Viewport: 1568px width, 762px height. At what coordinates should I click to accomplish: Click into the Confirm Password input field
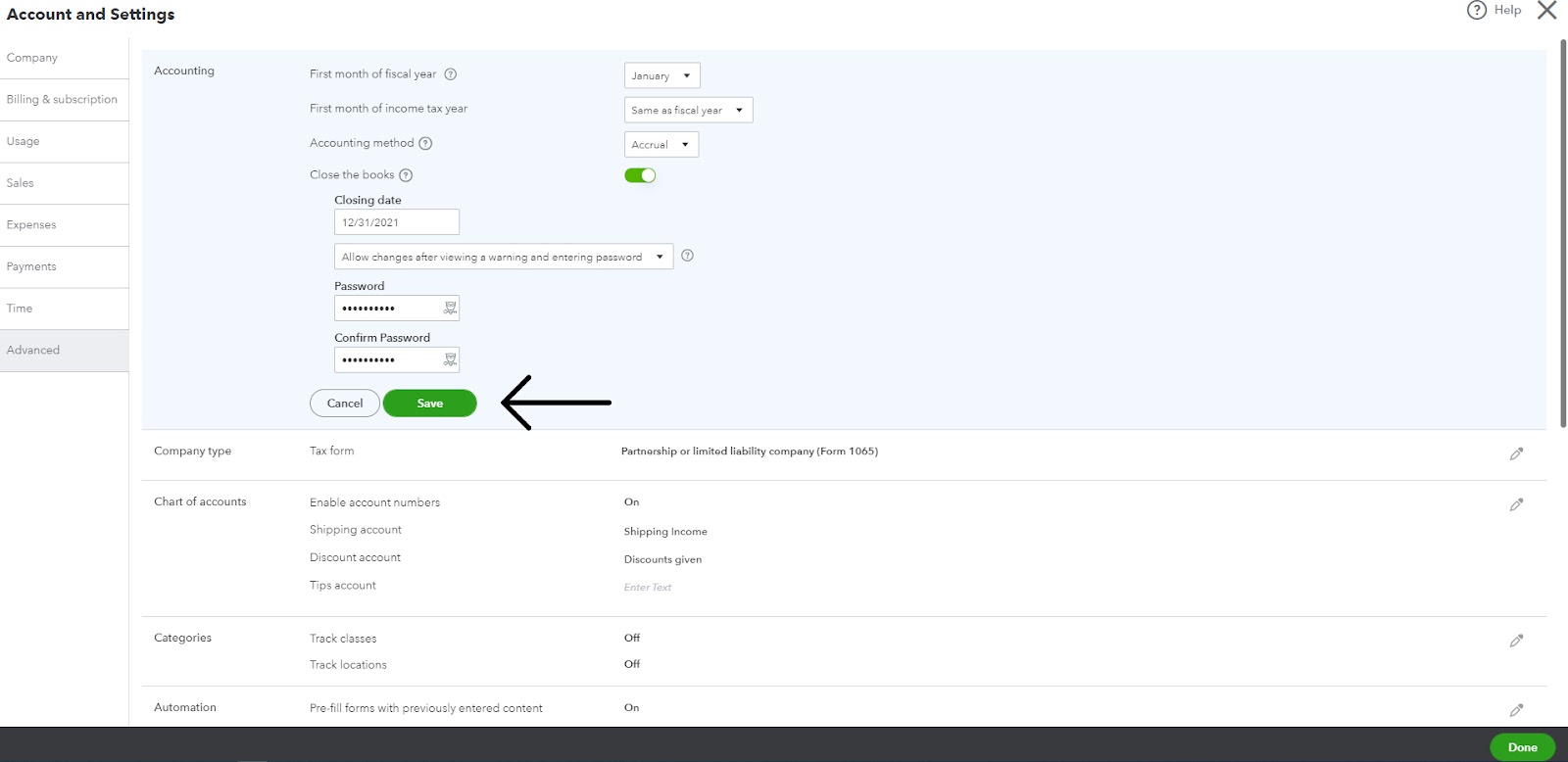tap(397, 359)
